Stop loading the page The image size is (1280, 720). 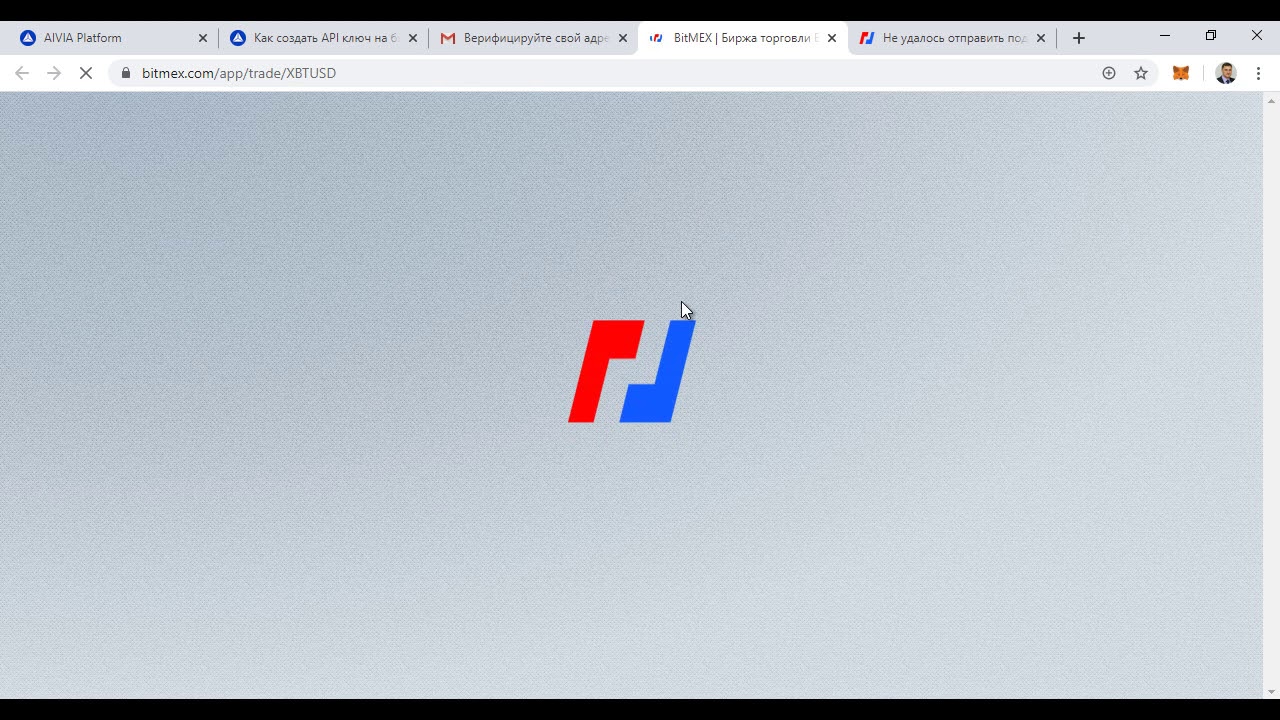86,73
